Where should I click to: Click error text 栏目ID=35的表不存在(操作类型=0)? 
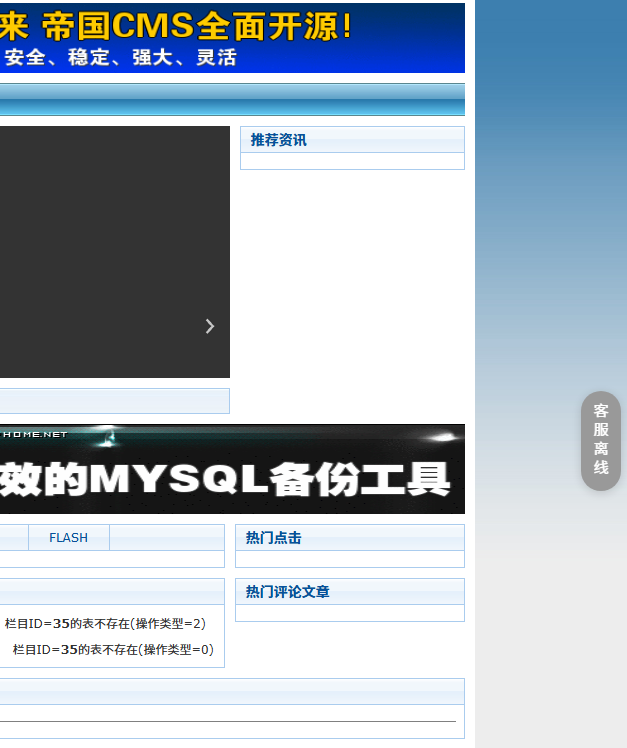click(x=113, y=649)
